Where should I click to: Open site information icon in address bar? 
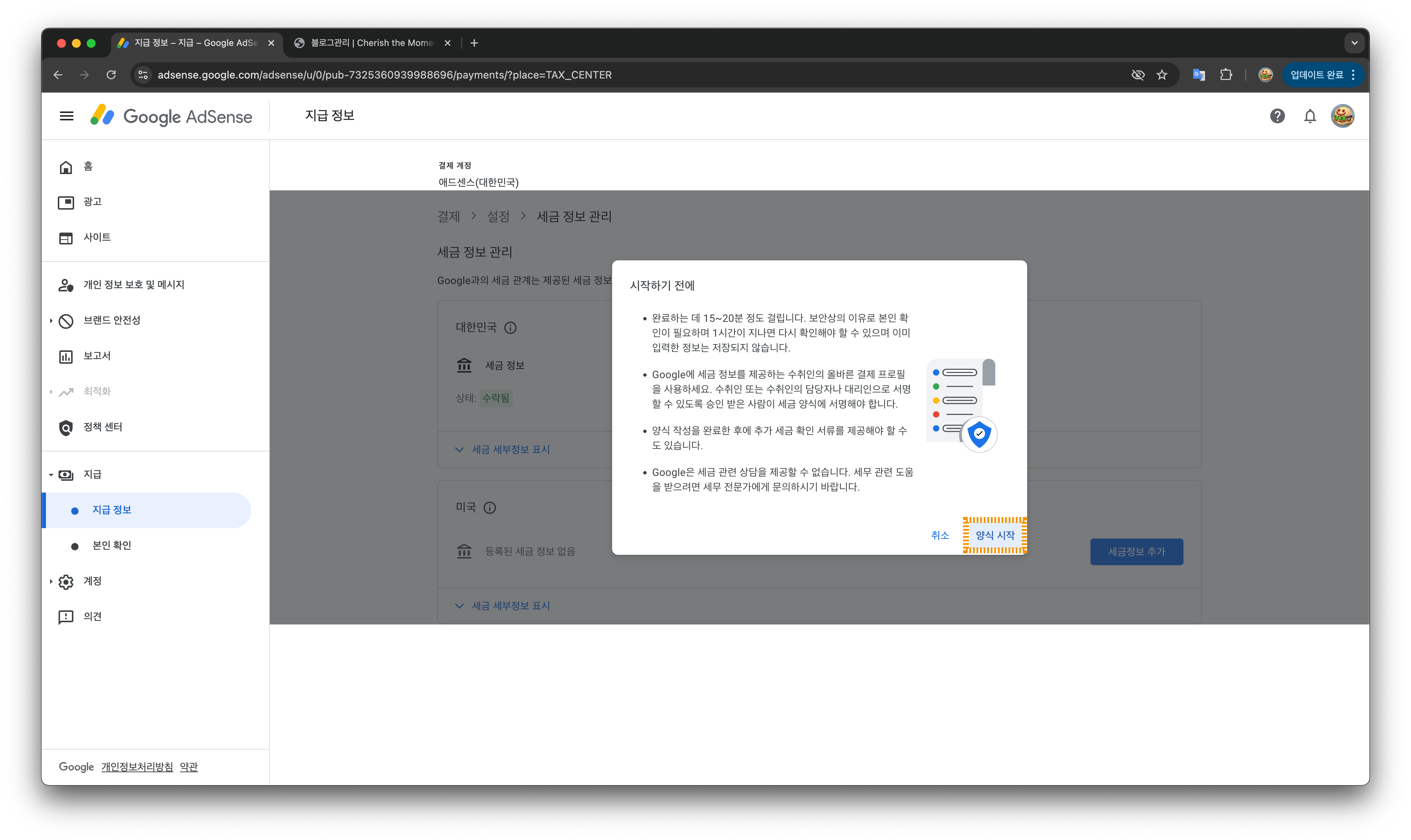pos(143,75)
